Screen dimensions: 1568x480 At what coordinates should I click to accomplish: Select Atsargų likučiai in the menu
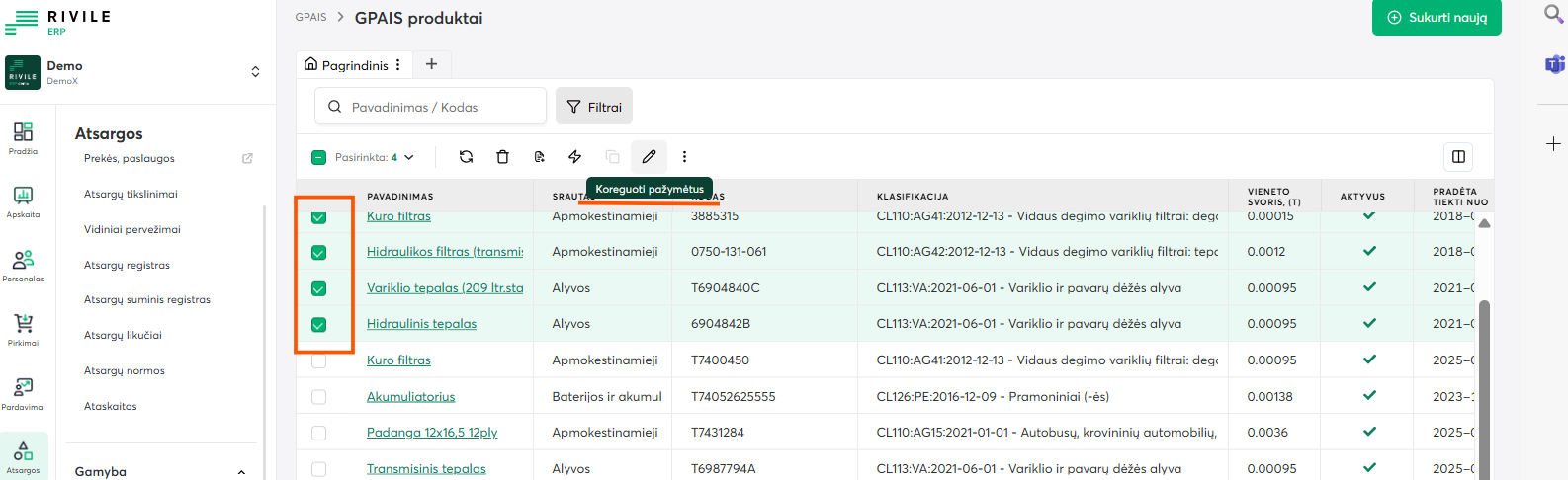[x=123, y=335]
